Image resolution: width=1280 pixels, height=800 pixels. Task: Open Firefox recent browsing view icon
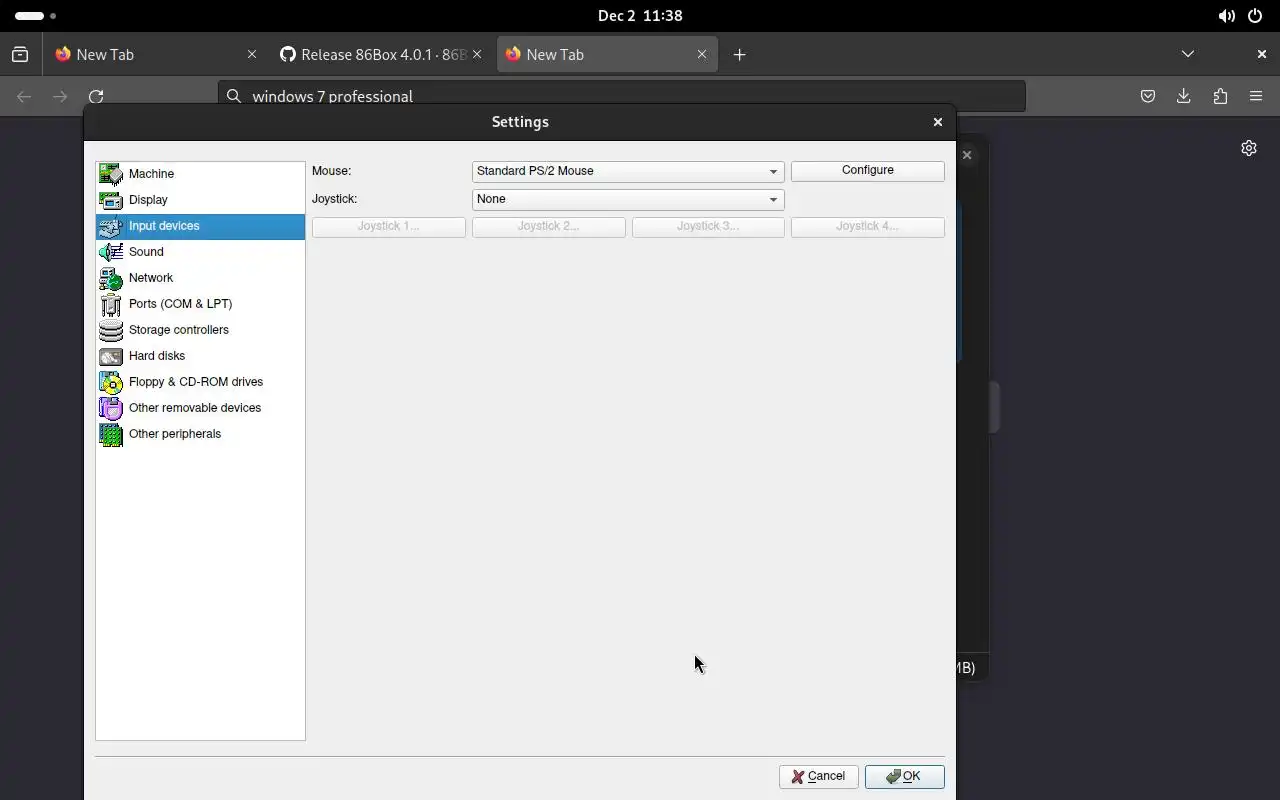[20, 55]
